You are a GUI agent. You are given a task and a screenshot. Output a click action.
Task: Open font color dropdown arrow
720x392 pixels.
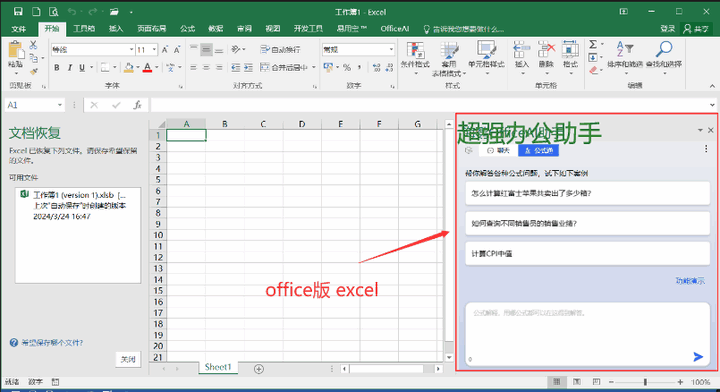157,68
